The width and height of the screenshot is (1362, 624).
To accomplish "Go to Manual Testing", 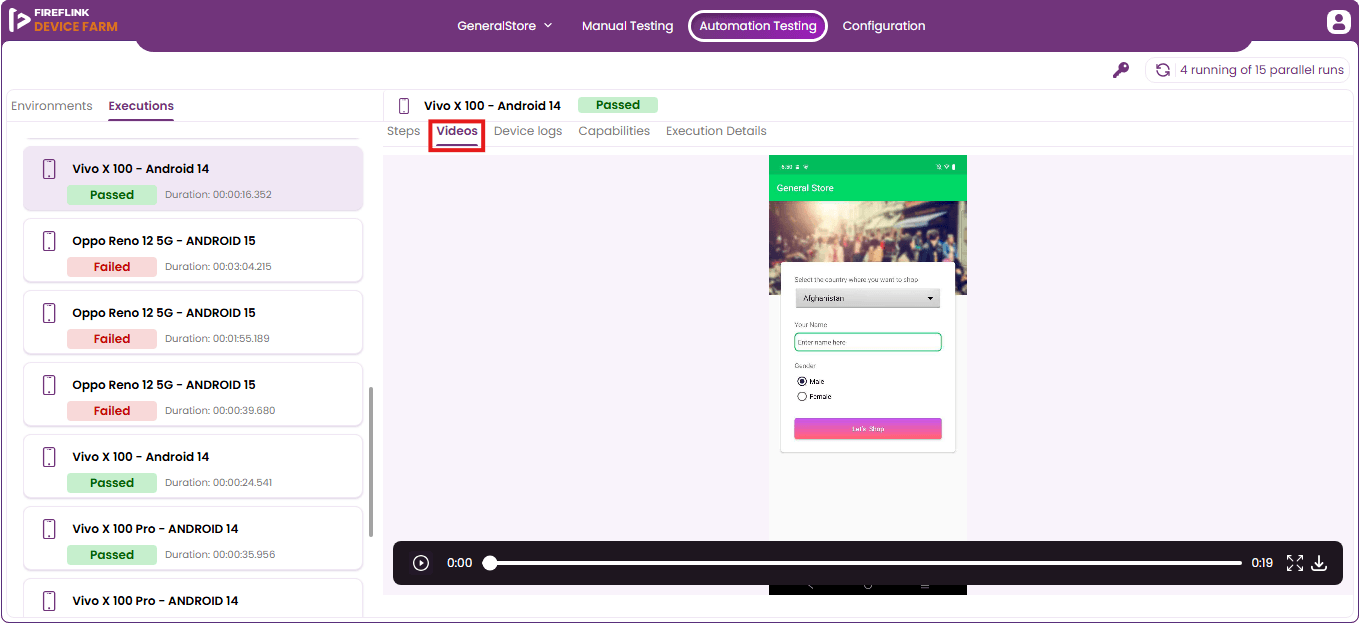I will 628,26.
